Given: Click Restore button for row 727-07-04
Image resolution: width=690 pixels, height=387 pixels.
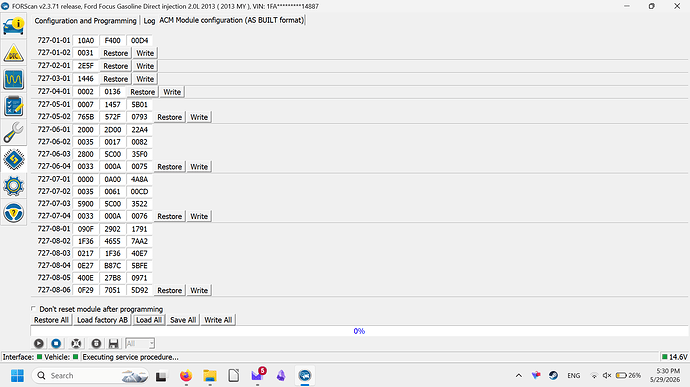Looking at the screenshot, I should pos(169,216).
